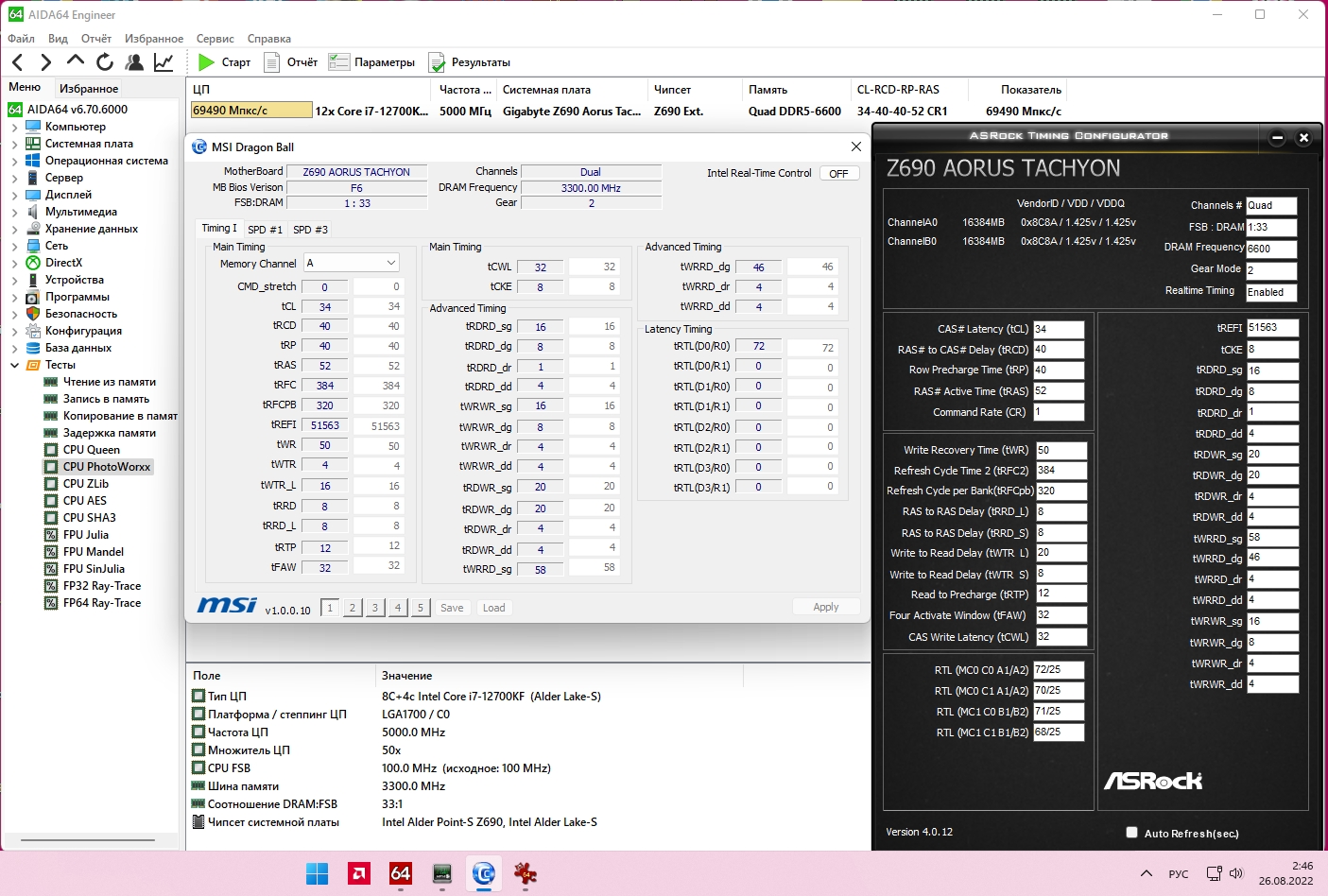Minimize the ASRock Timing Configurator window
Image resolution: width=1328 pixels, height=896 pixels.
[1277, 138]
